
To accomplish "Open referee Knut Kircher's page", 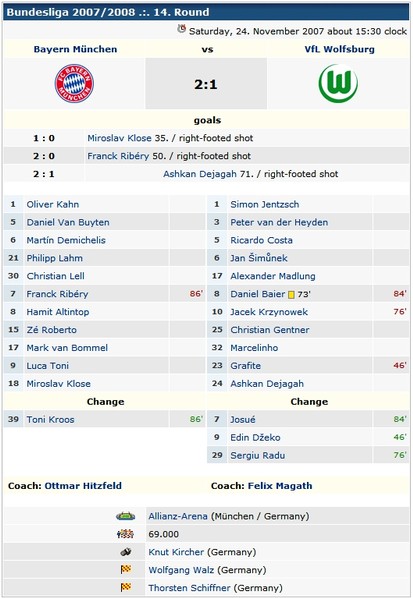I will (x=176, y=552).
